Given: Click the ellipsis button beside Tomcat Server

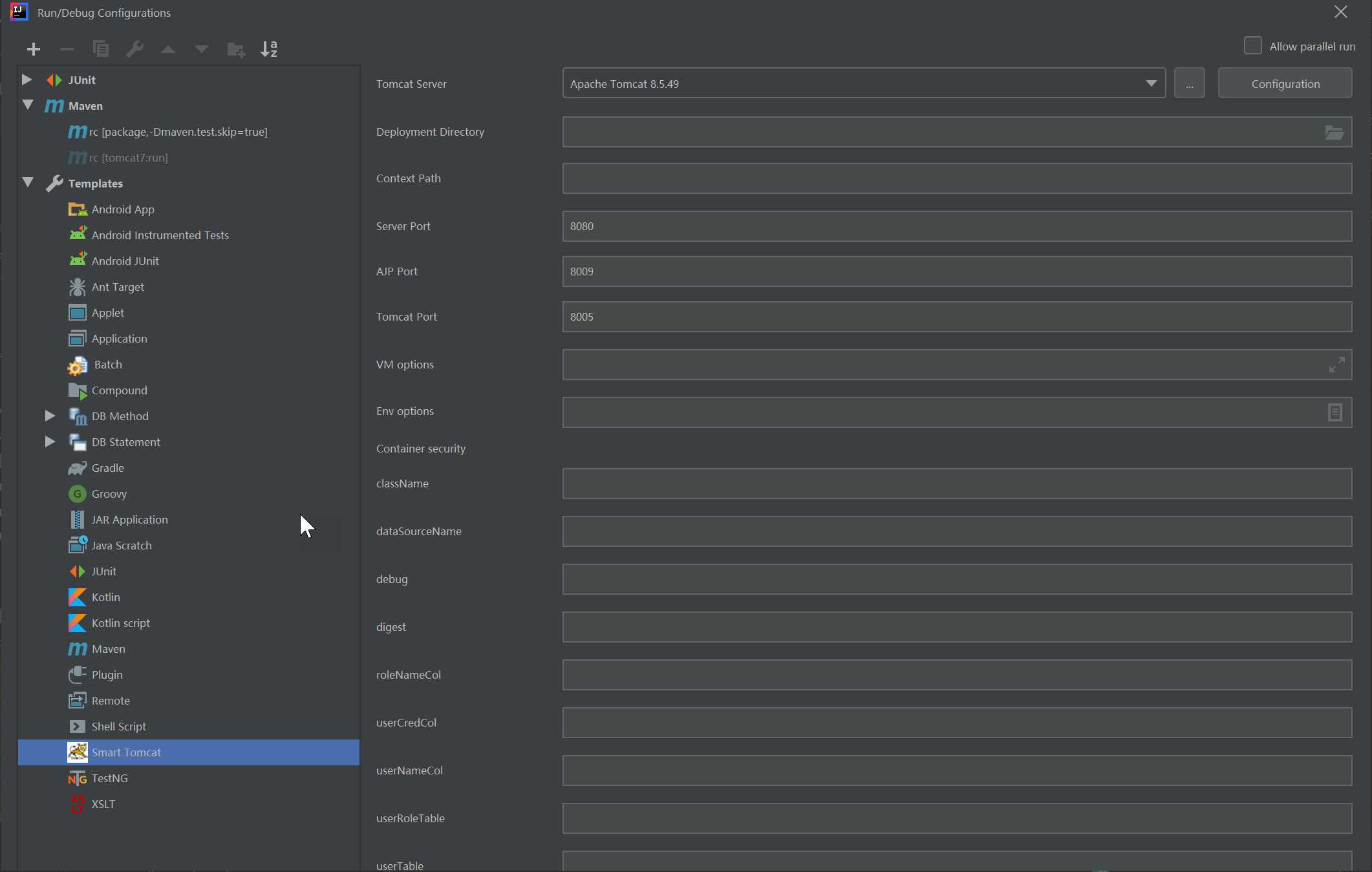Looking at the screenshot, I should coord(1189,83).
